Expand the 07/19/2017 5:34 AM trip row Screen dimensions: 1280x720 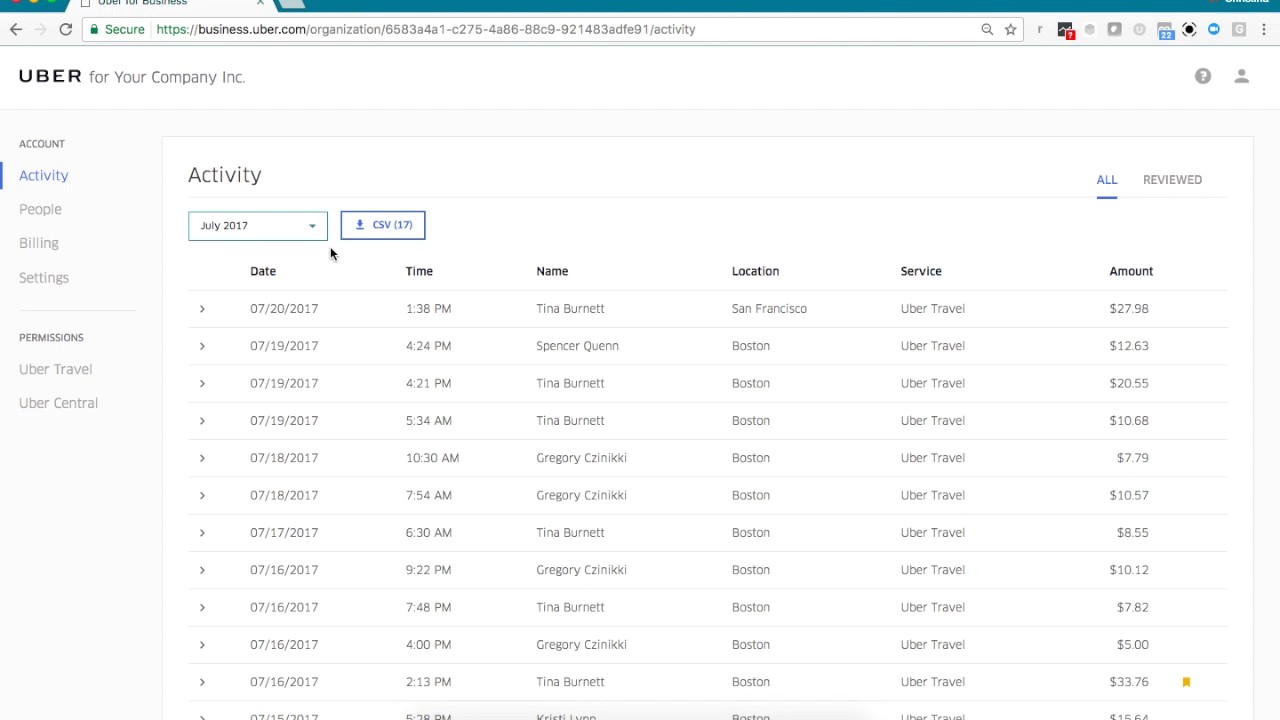tap(202, 420)
